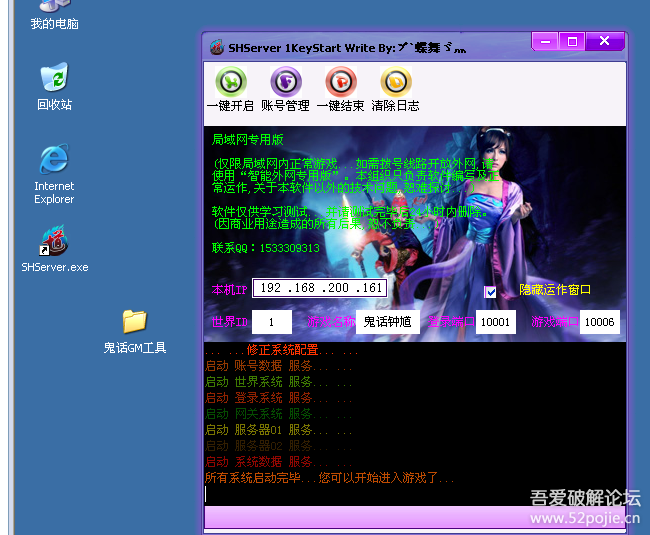
Task: Open 我的电脑 desktop icon
Action: 54,15
